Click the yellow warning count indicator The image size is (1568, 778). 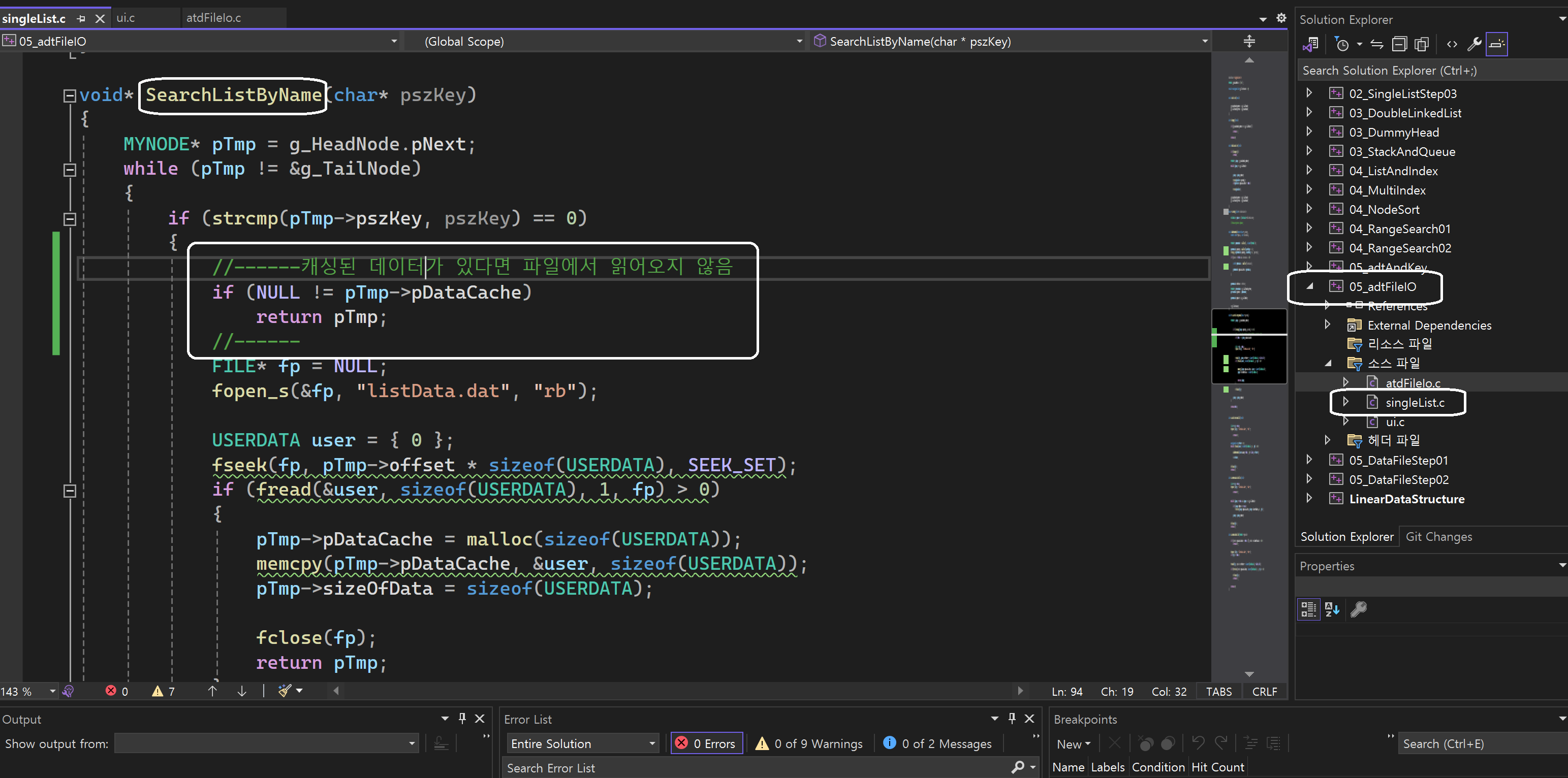click(164, 691)
